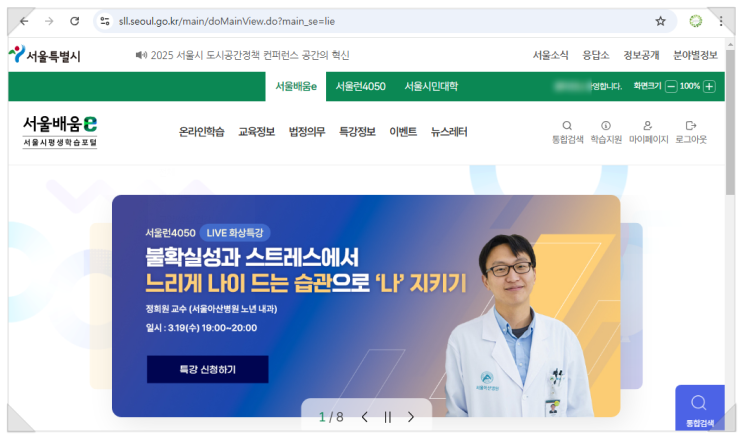The height and width of the screenshot is (439, 743).
Task: Click the 로그아웃 icon
Action: pos(691,126)
